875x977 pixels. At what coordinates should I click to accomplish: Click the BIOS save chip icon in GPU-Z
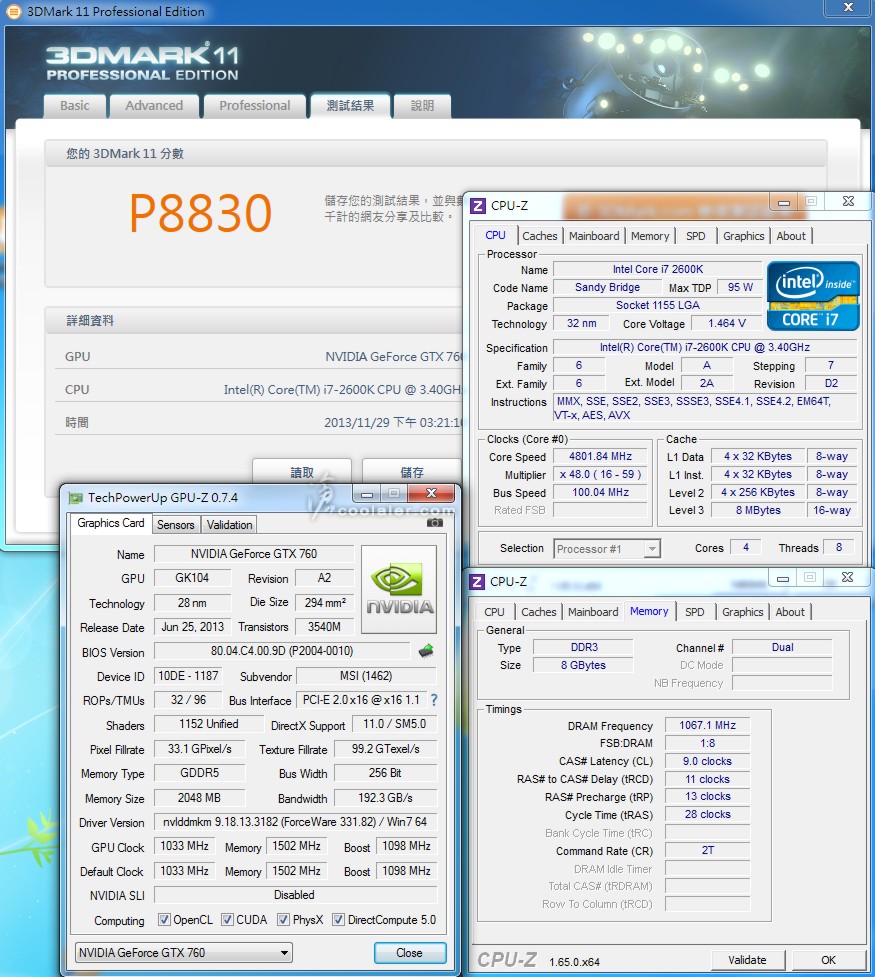tap(426, 651)
